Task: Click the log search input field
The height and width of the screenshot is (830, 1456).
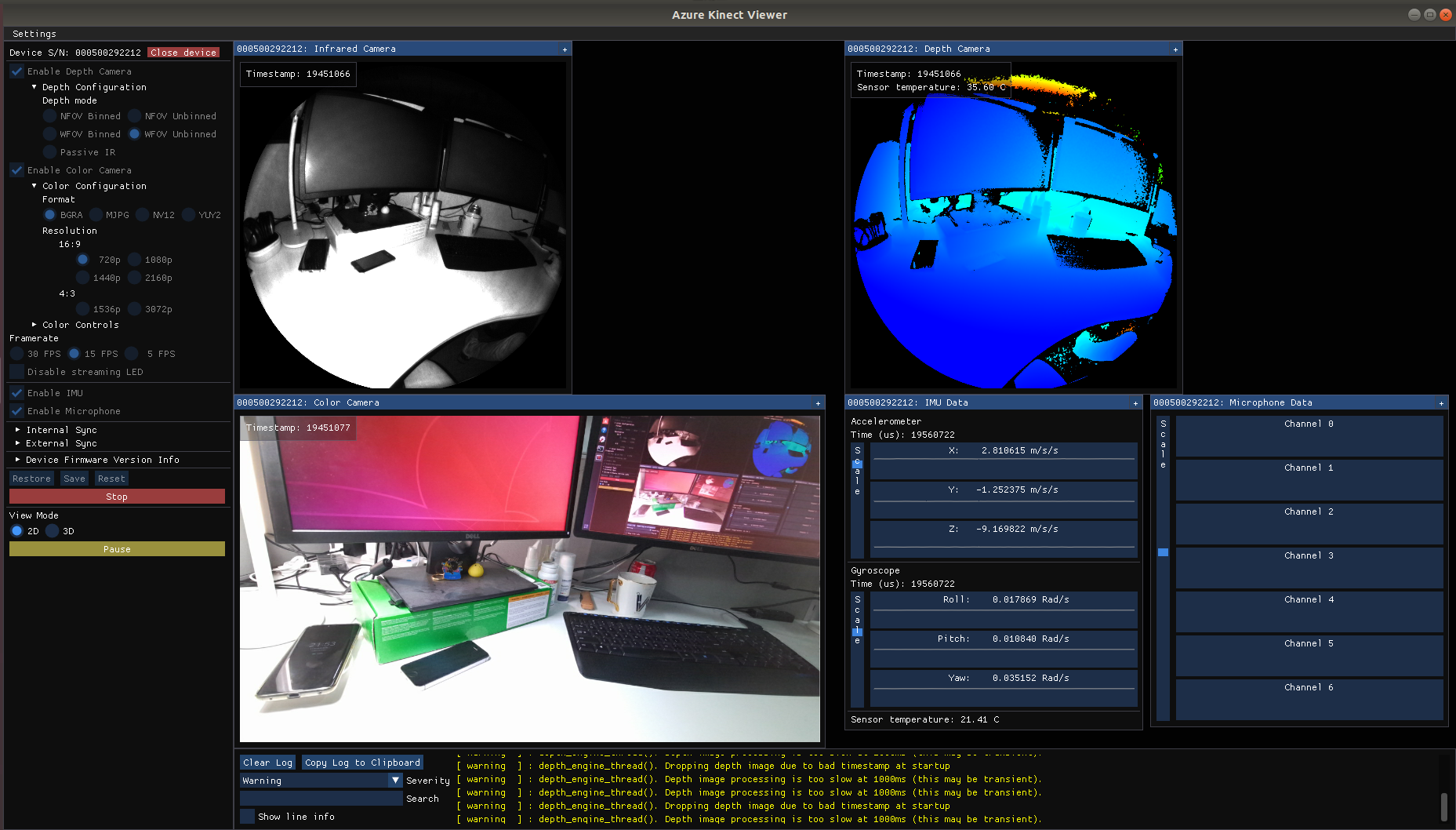Action: pyautogui.click(x=321, y=797)
